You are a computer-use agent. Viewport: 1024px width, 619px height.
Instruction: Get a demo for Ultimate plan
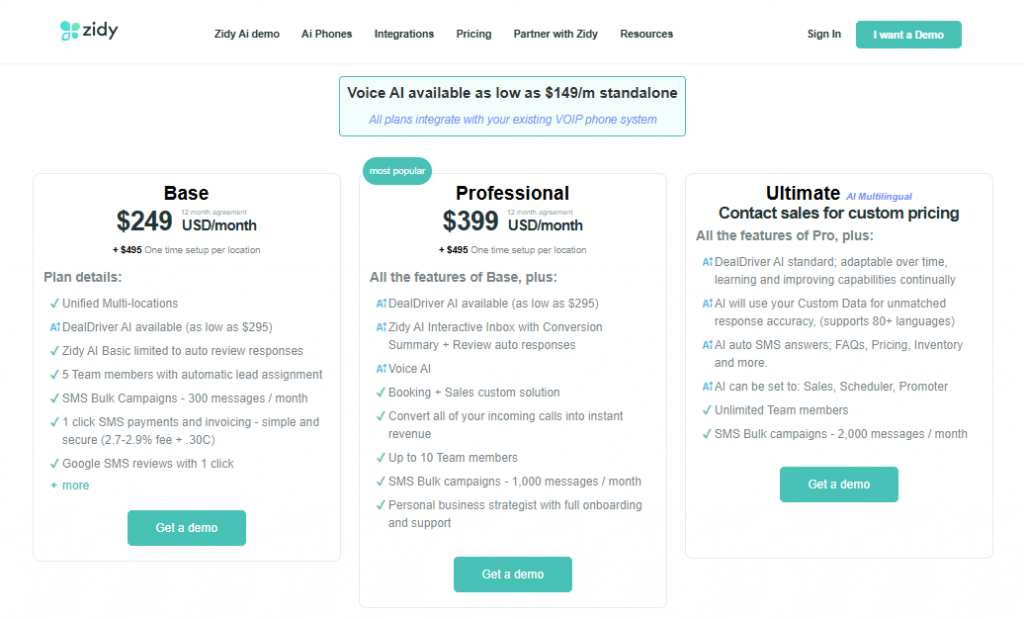tap(838, 484)
